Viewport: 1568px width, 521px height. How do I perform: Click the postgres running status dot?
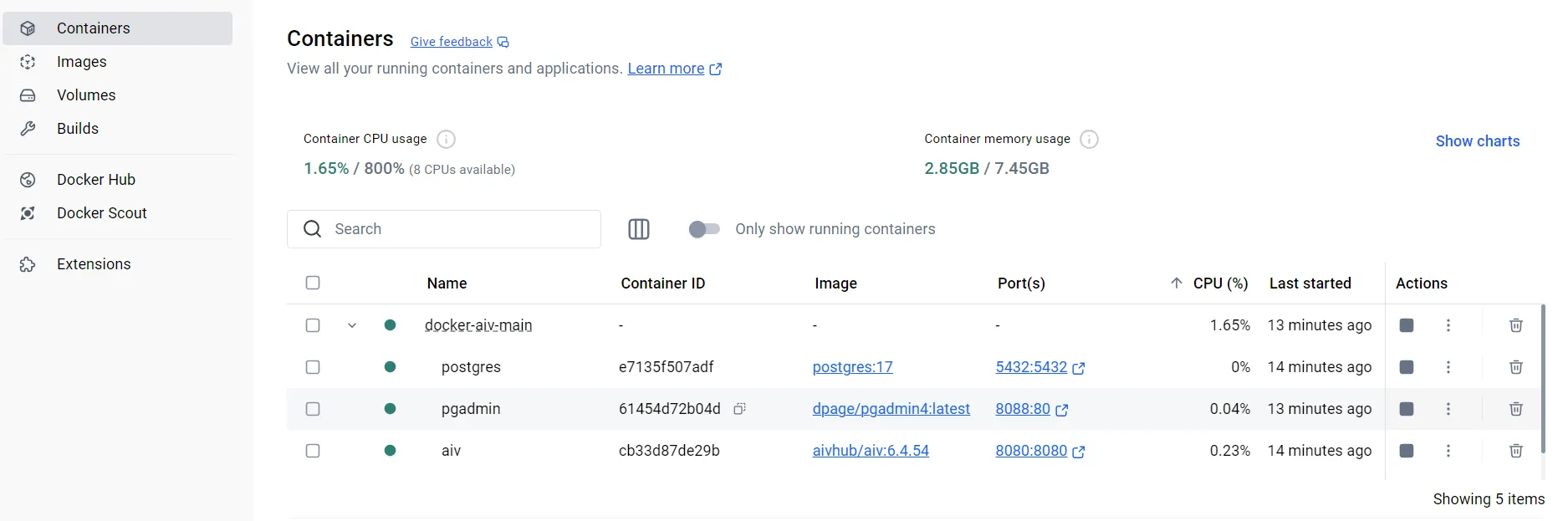click(x=390, y=367)
